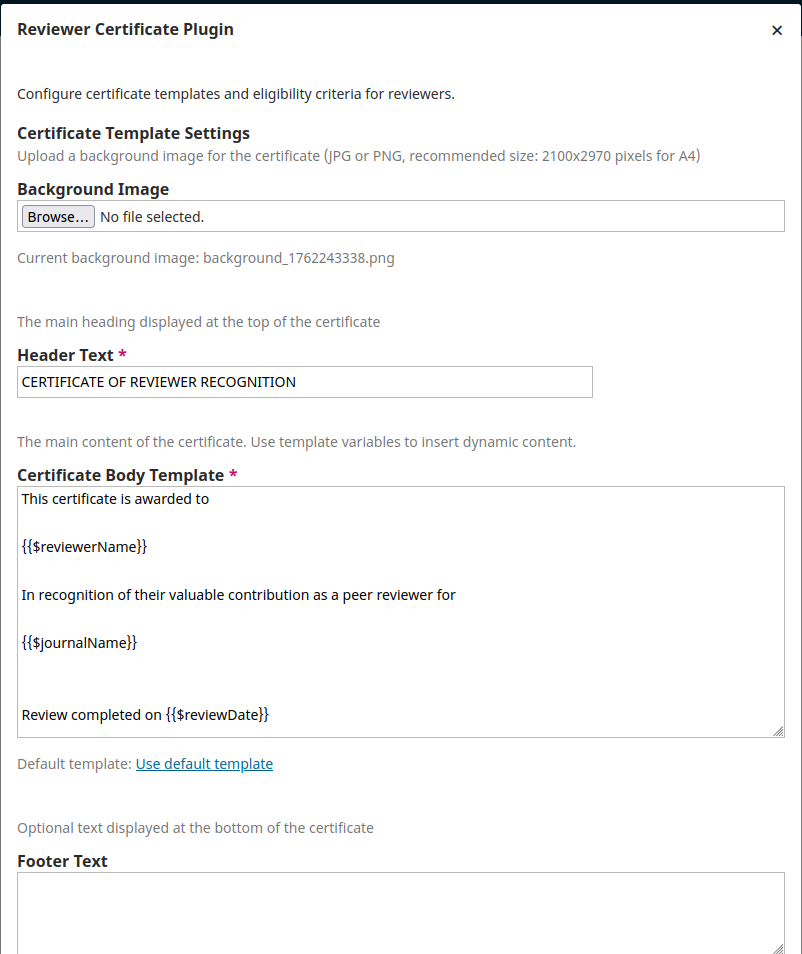802x954 pixels.
Task: Open the "Use default template" link
Action: pyautogui.click(x=204, y=764)
